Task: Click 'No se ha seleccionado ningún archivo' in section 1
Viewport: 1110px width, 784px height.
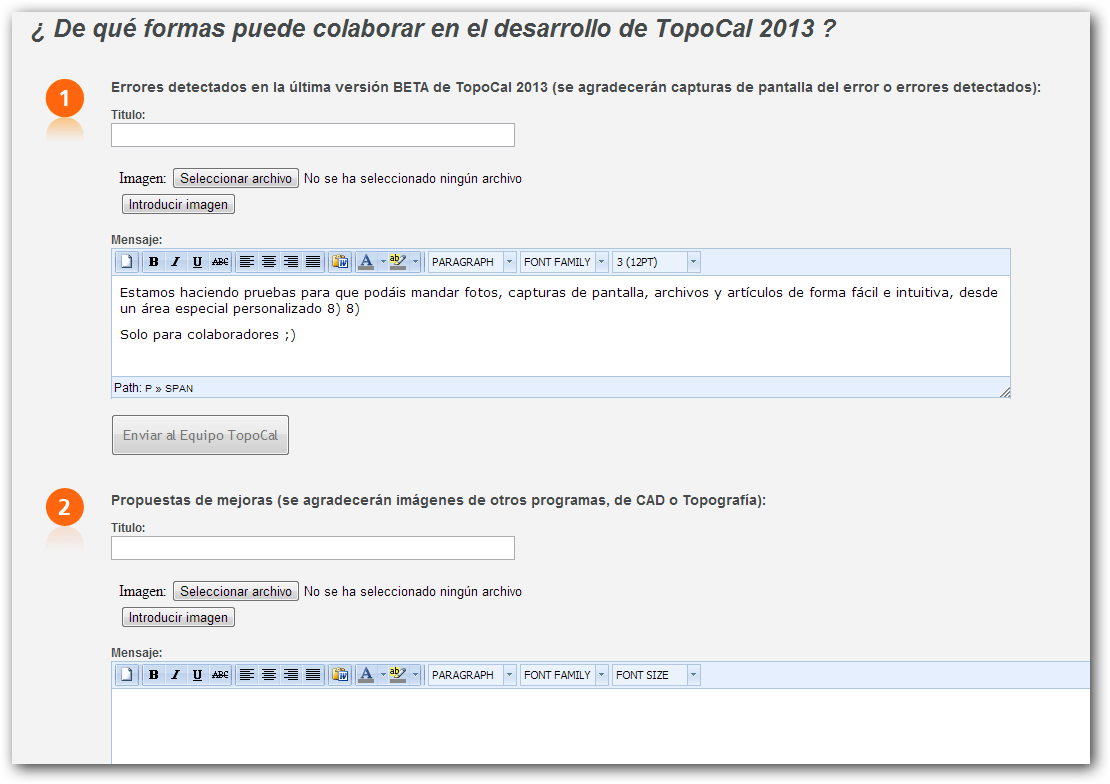Action: click(x=413, y=178)
